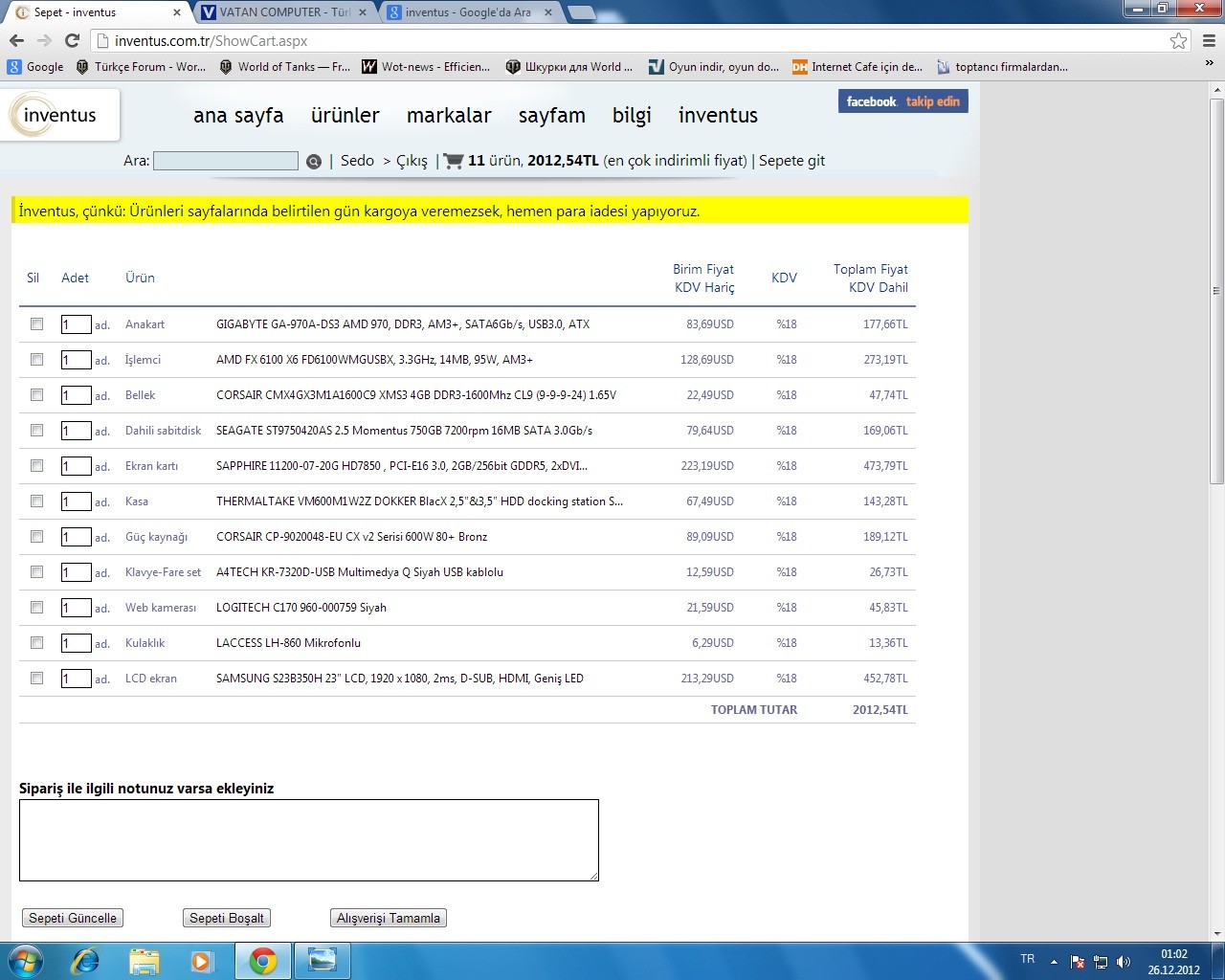Click quantity field for LCD ekran row
Viewport: 1225px width, 980px height.
pyautogui.click(x=77, y=679)
